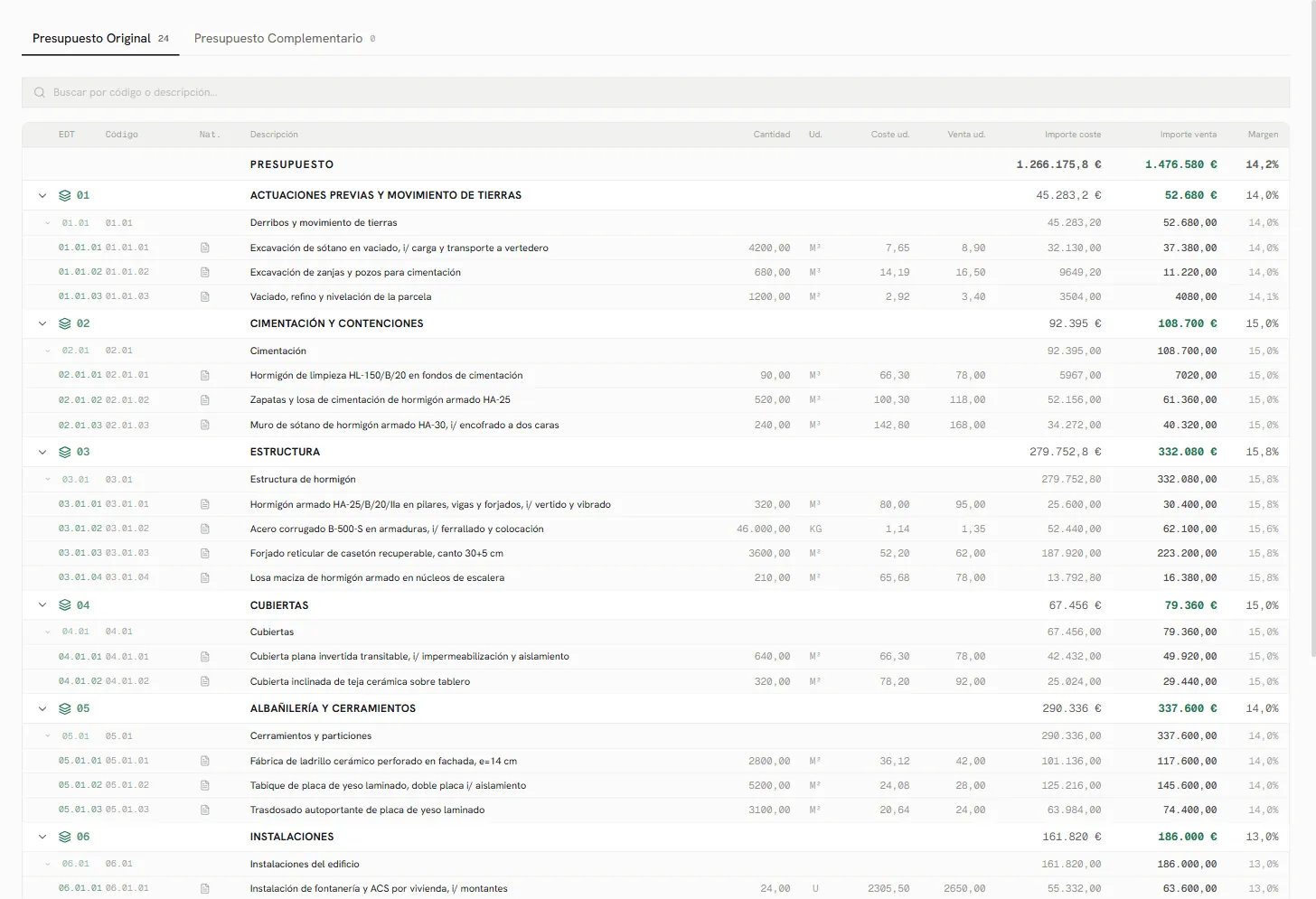Click document icon for Excavación de sótano row
The width and height of the screenshot is (1316, 899).
coord(205,248)
